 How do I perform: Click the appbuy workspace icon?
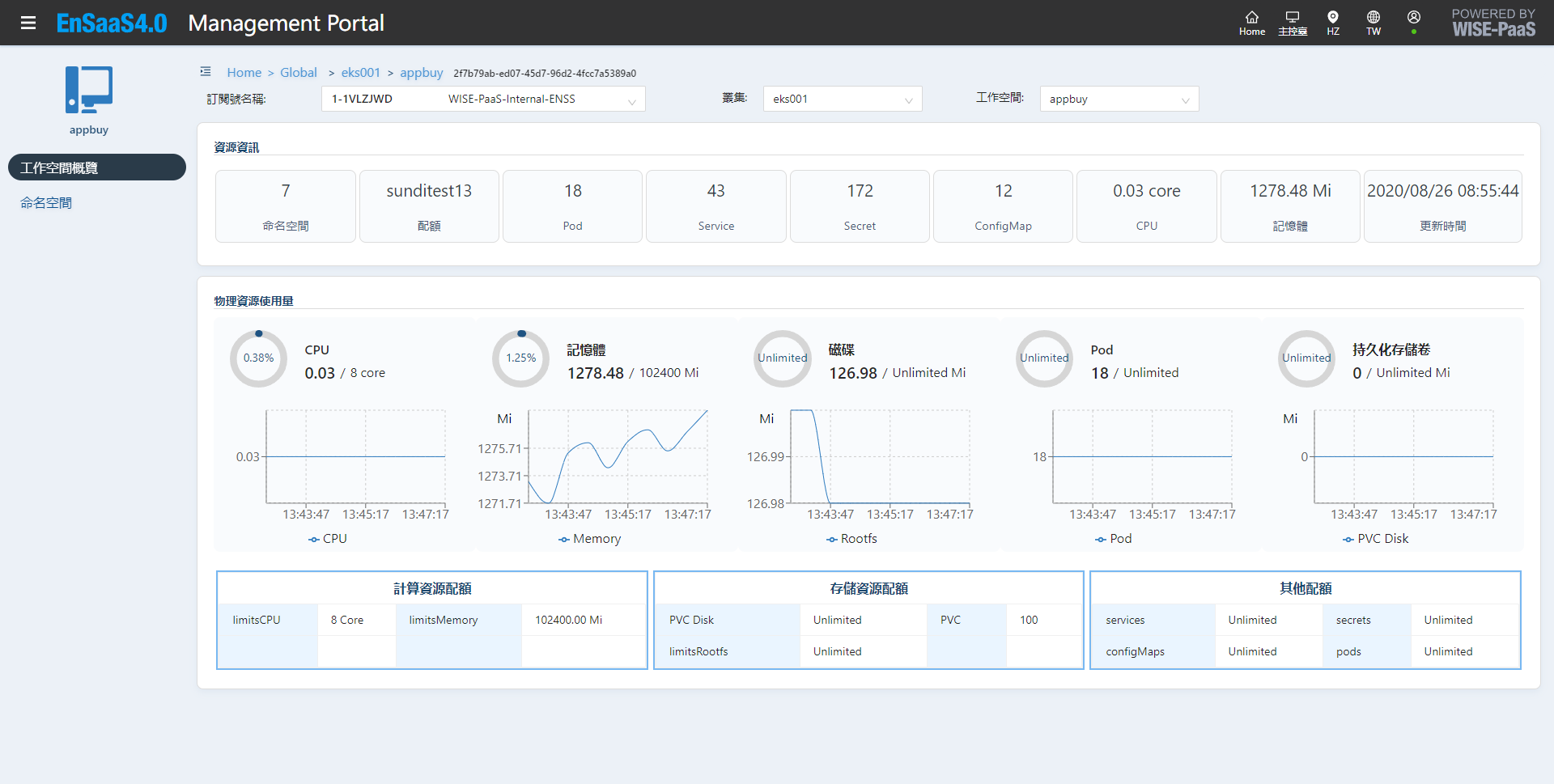pos(89,90)
